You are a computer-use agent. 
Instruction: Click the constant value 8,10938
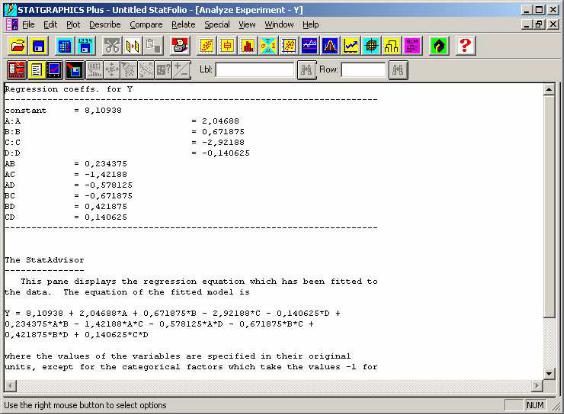click(103, 110)
